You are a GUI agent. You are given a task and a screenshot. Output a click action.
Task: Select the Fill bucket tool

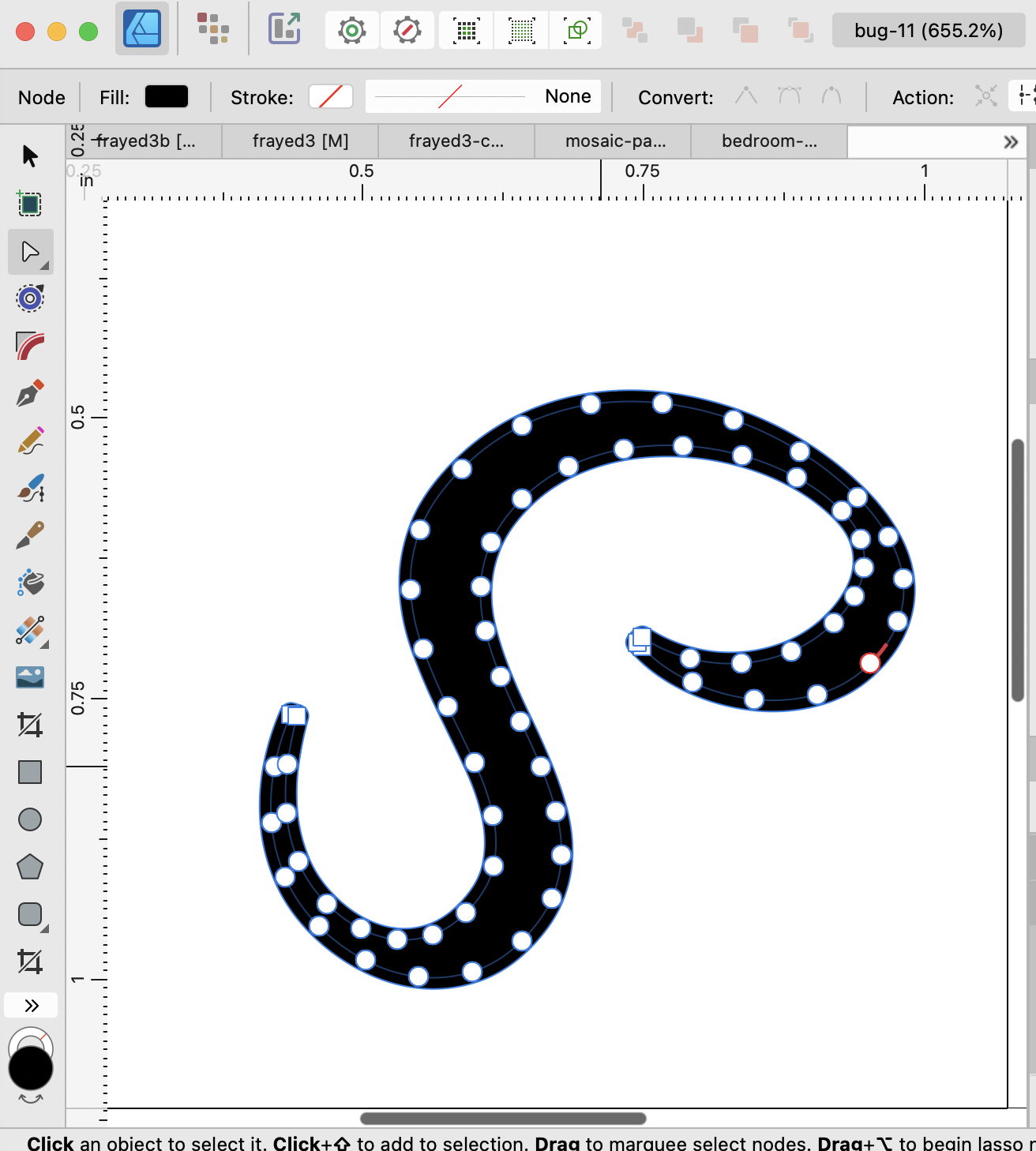point(30,583)
